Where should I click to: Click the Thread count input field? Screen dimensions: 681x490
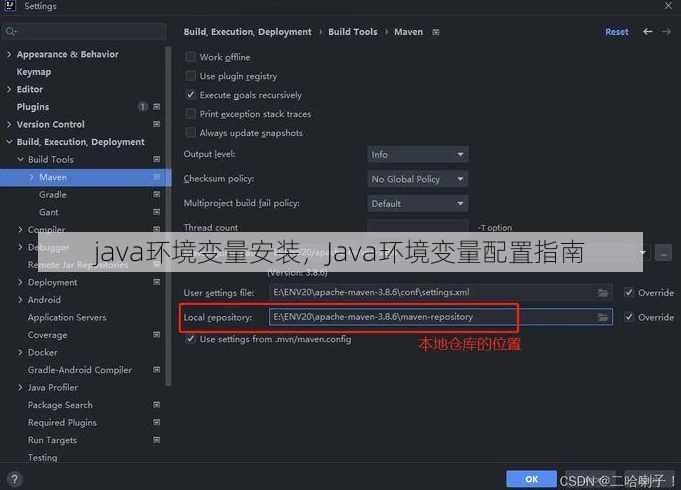point(418,227)
